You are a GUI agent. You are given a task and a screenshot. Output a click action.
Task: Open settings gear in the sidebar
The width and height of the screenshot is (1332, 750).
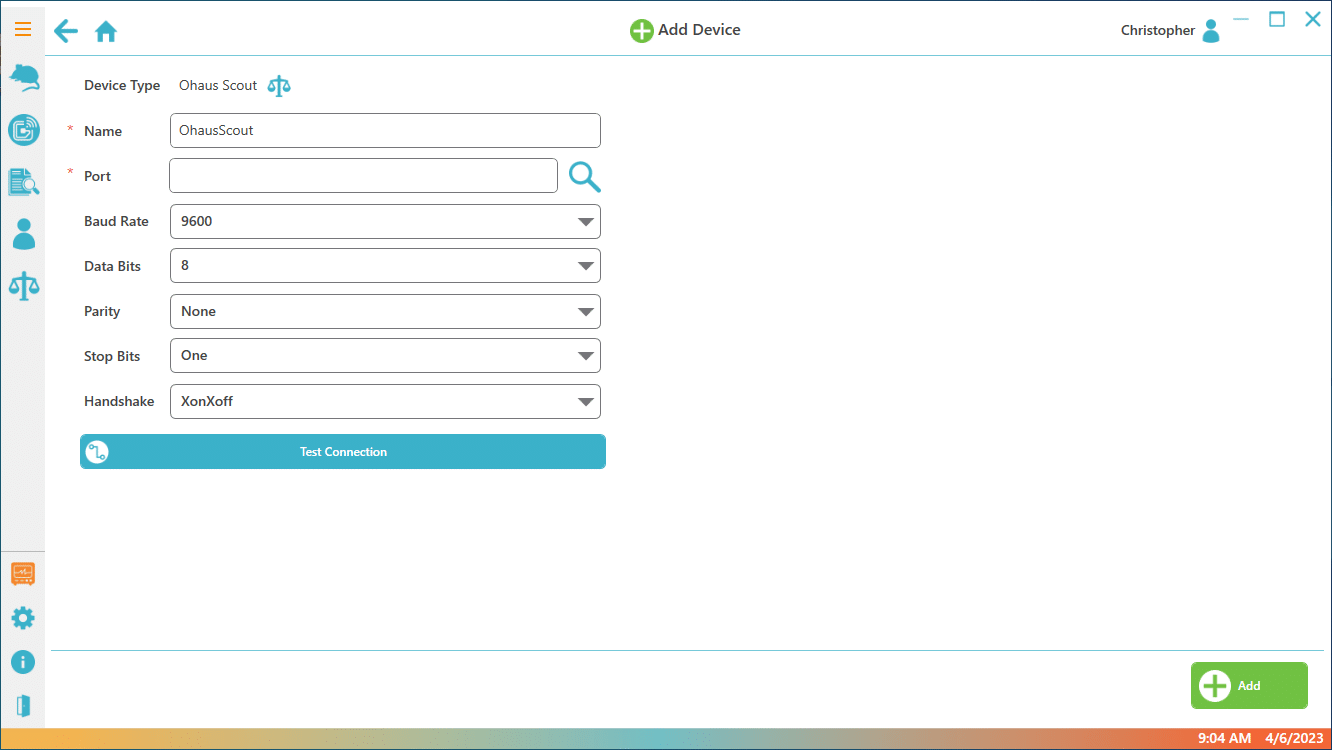(23, 618)
